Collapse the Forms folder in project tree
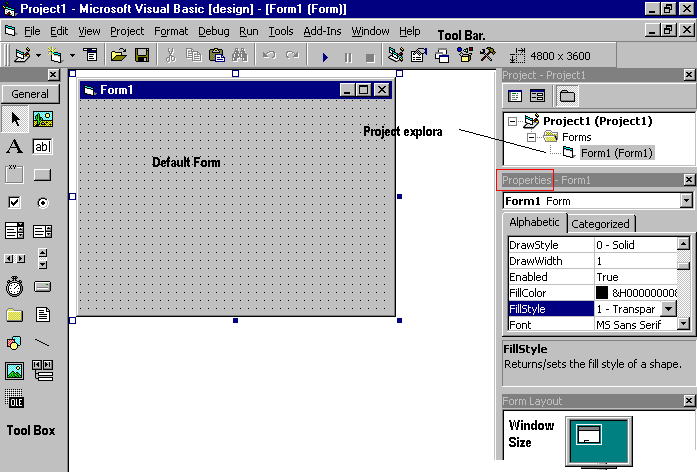Screen dimensions: 697x472 (x=533, y=137)
